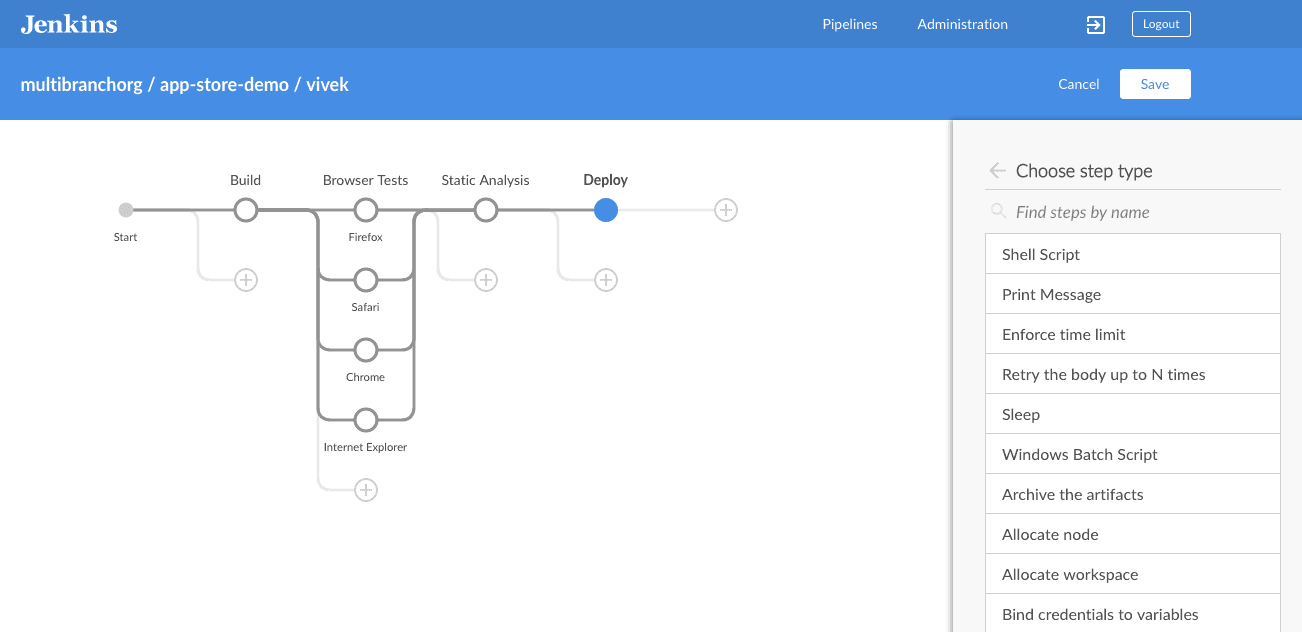Go back from the step type chooser
1302x632 pixels.
[x=997, y=170]
